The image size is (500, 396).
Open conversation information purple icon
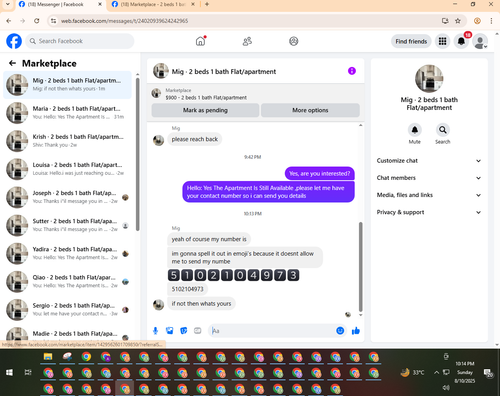point(352,71)
